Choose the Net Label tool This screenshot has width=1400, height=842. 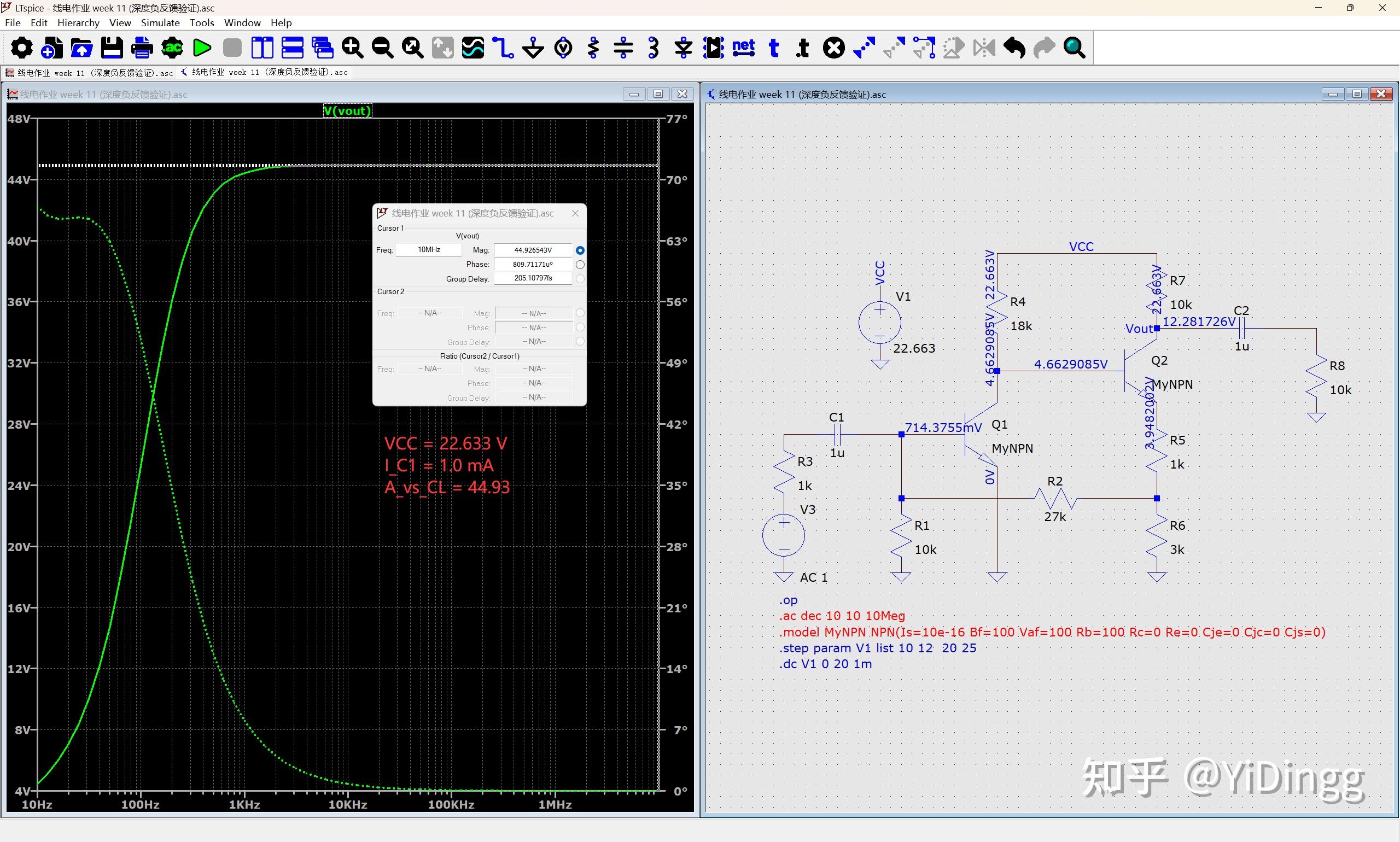tap(743, 48)
